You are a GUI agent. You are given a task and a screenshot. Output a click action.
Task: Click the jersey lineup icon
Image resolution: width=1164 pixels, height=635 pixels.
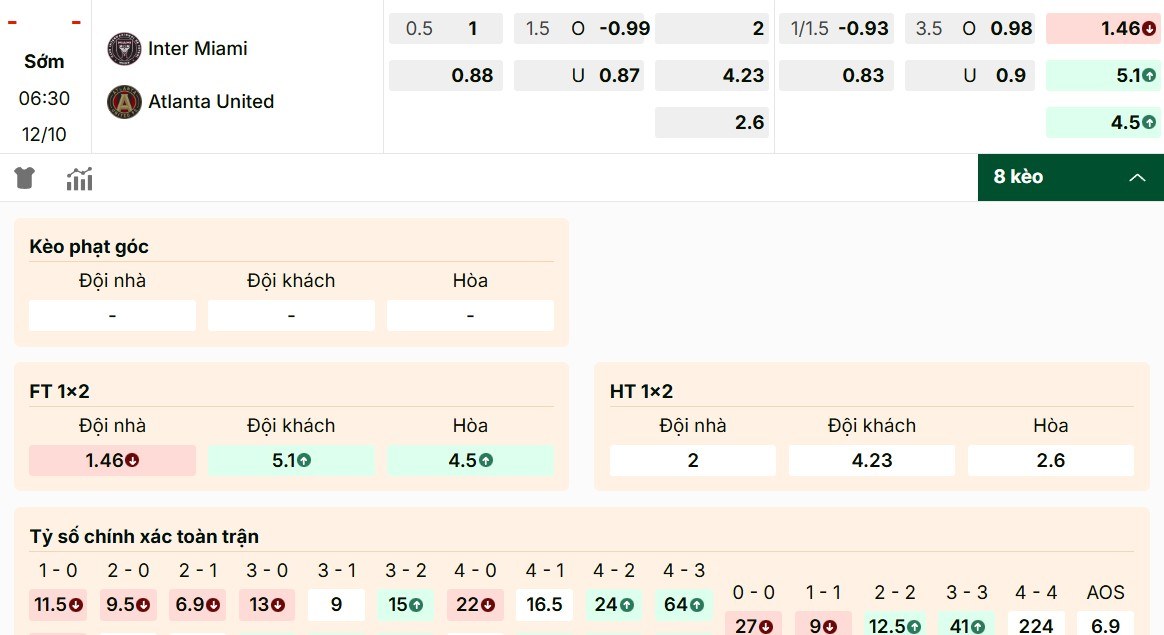25,179
